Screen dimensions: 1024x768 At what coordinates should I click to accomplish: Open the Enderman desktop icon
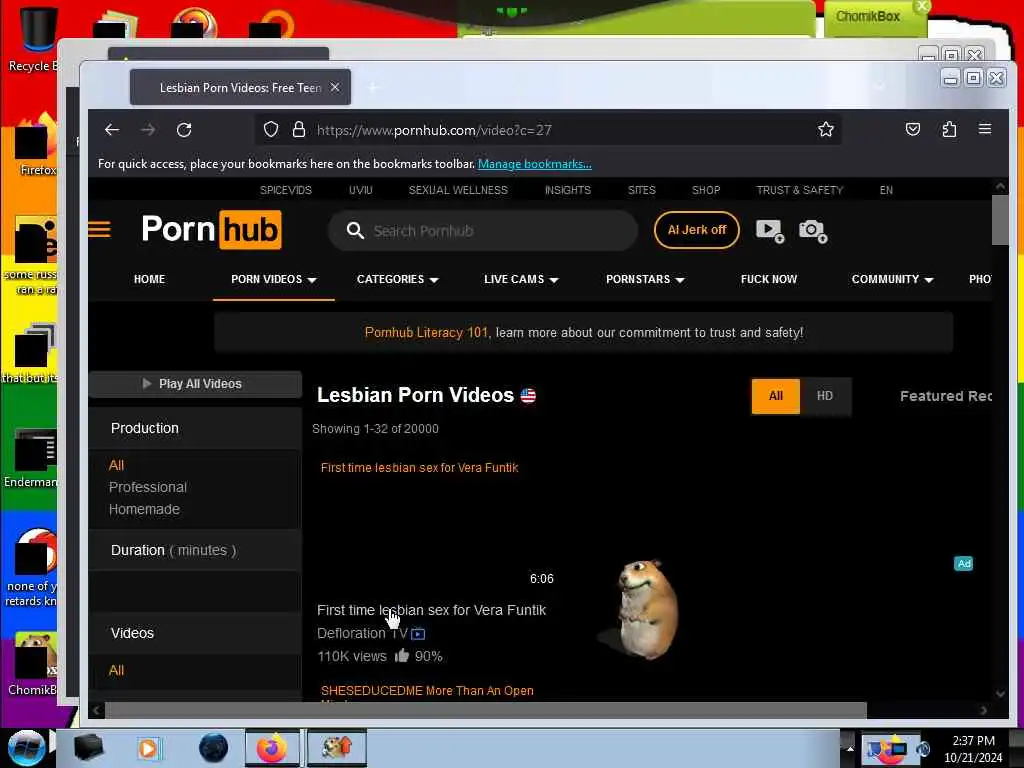(x=31, y=457)
